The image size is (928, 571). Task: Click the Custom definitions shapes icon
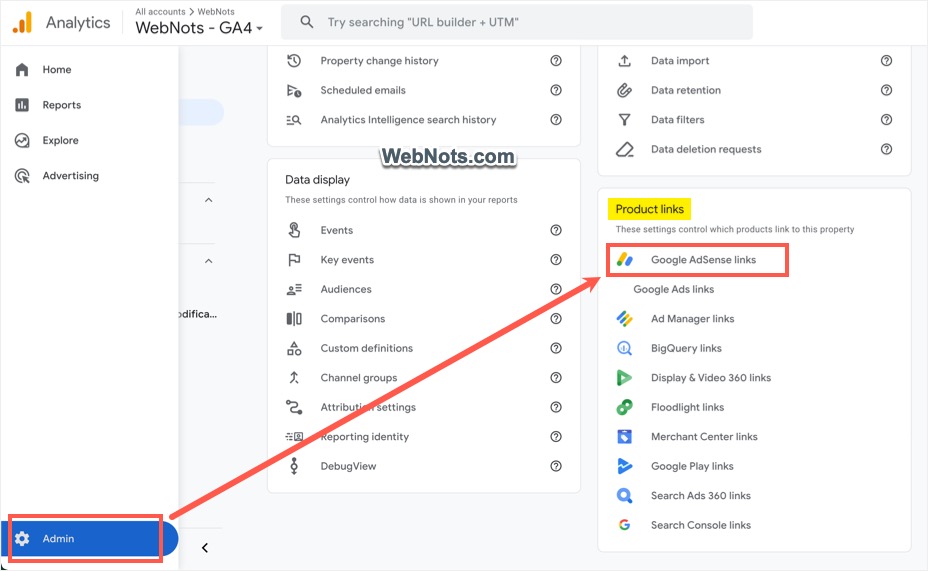[x=294, y=349]
